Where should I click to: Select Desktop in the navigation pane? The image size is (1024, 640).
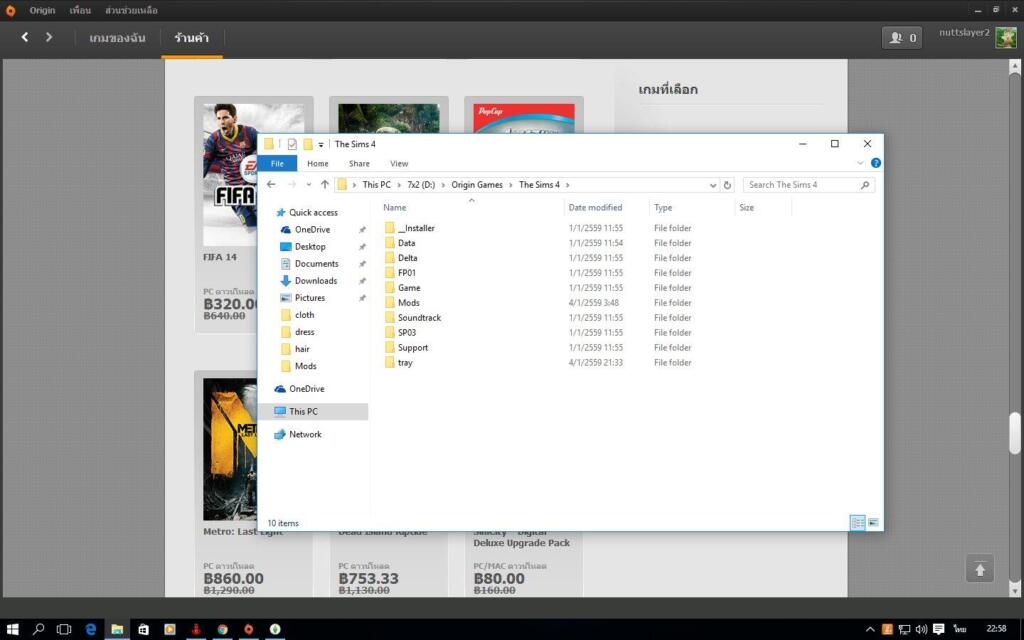[310, 246]
